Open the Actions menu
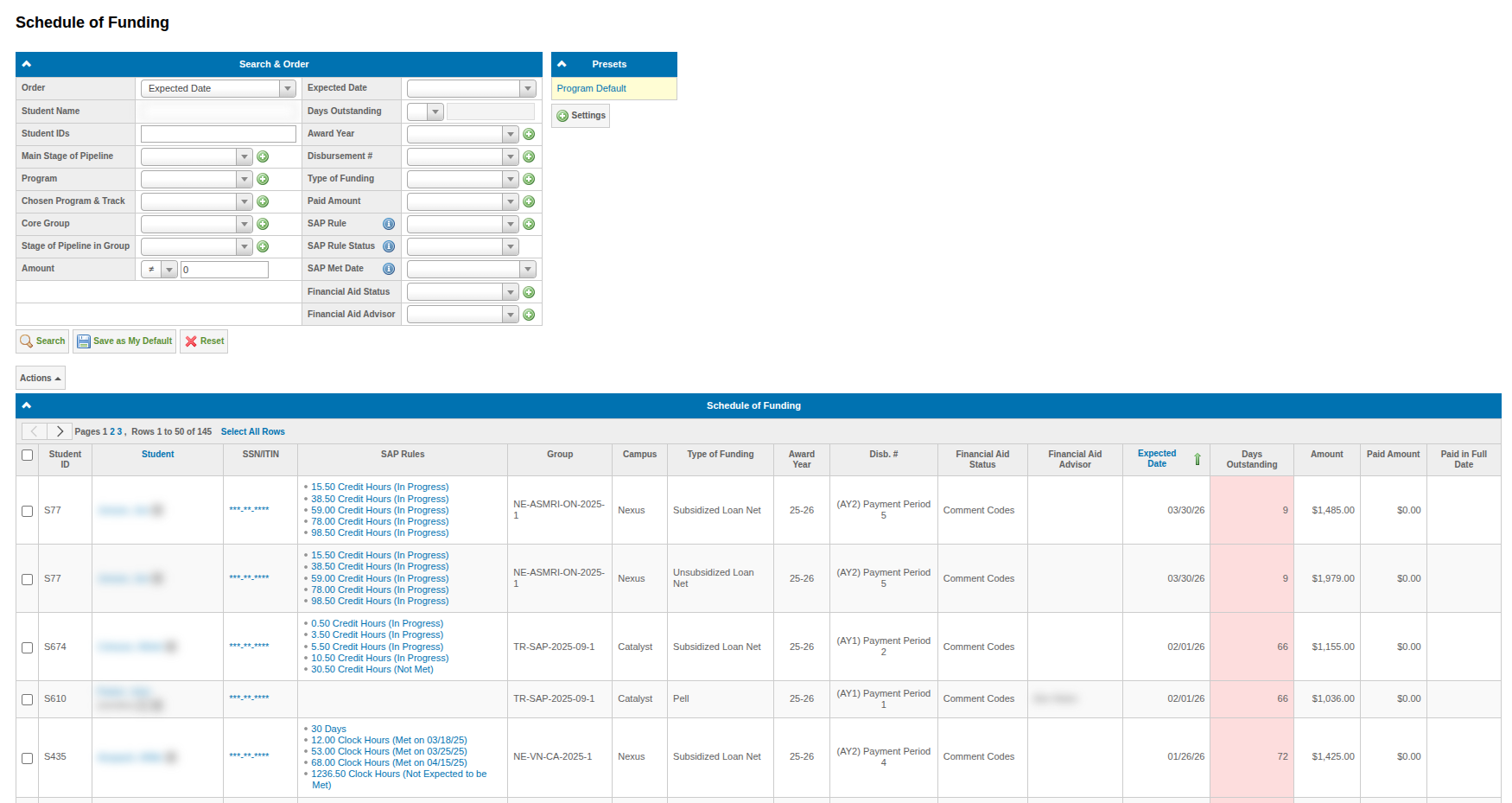1512x803 pixels. tap(41, 378)
